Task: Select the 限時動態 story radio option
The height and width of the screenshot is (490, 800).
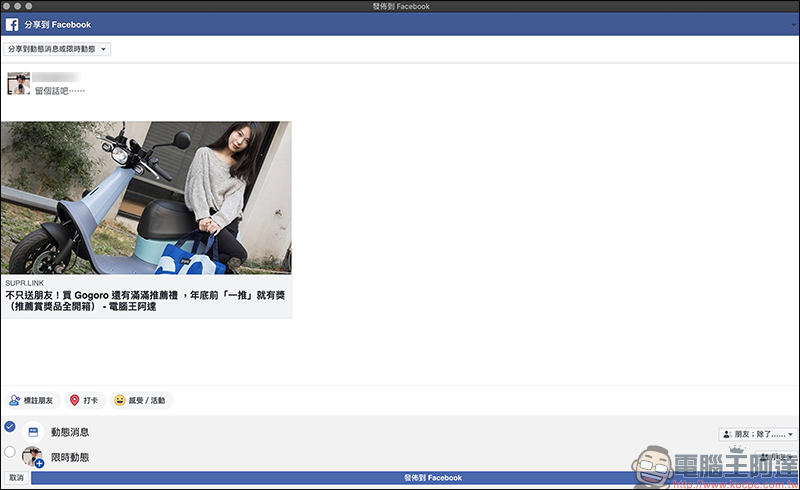Action: tap(10, 451)
